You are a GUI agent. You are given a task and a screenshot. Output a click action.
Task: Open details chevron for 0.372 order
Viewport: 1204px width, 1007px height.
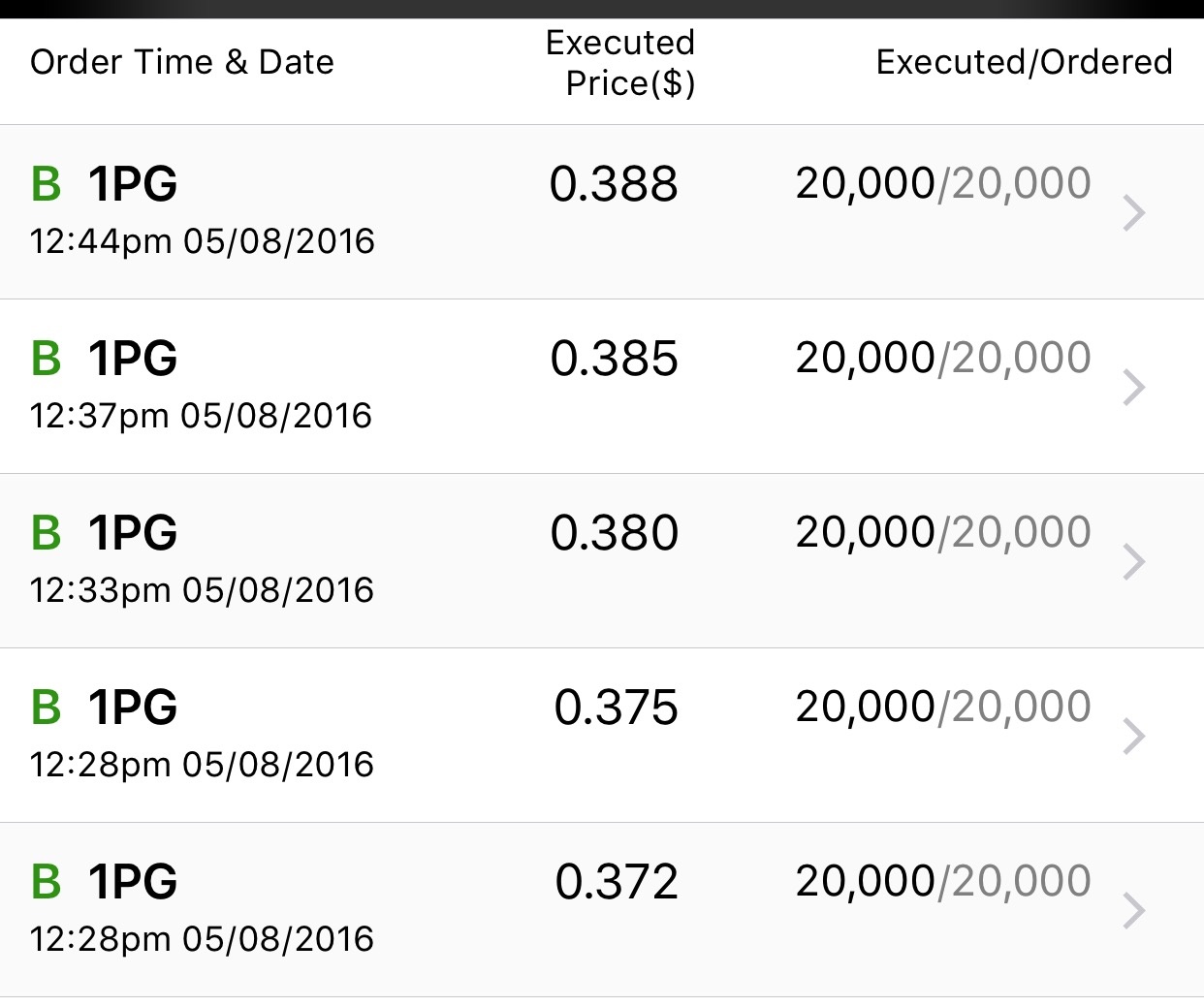click(x=1134, y=911)
